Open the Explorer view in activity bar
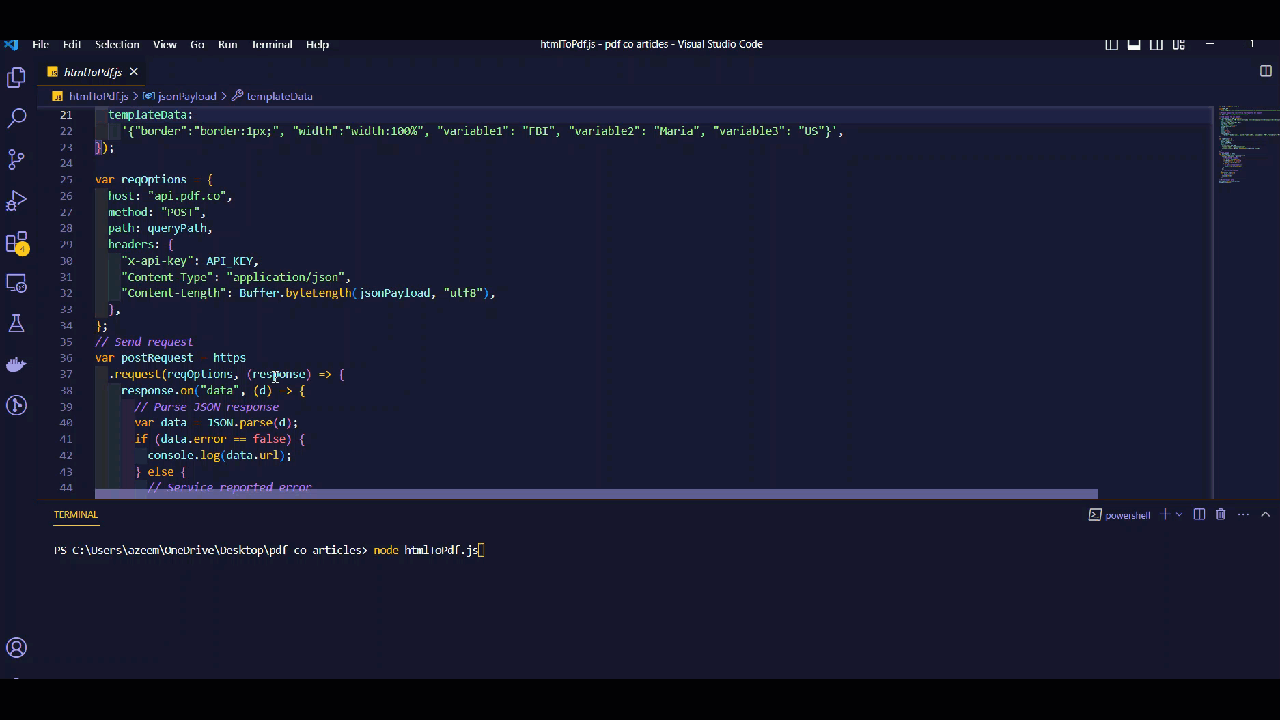The image size is (1280, 720). [16, 77]
